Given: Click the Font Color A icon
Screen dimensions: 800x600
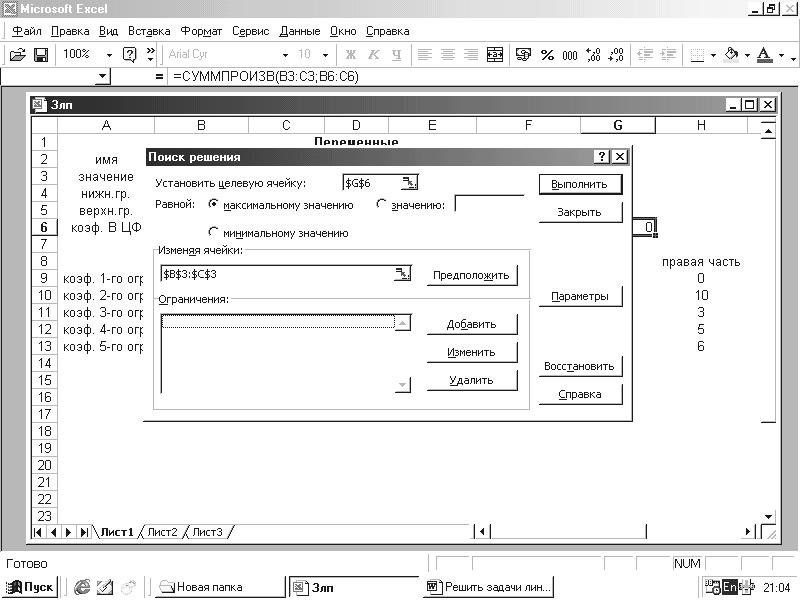Looking at the screenshot, I should tap(764, 54).
